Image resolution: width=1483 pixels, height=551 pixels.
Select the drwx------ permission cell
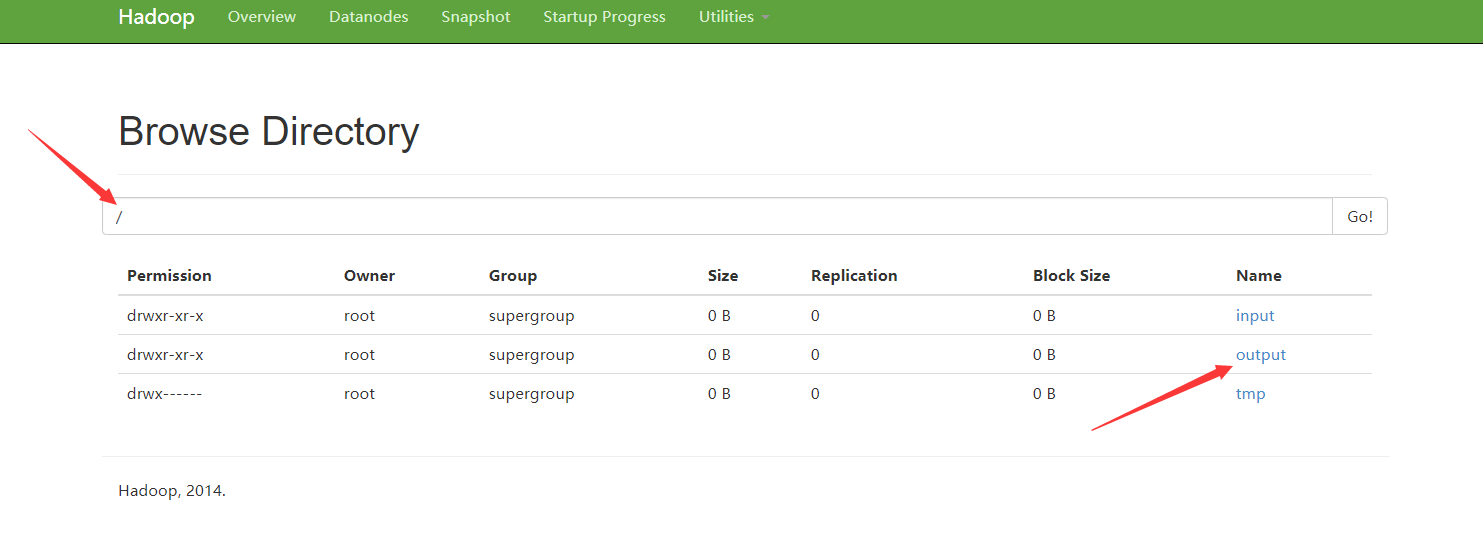coord(164,394)
